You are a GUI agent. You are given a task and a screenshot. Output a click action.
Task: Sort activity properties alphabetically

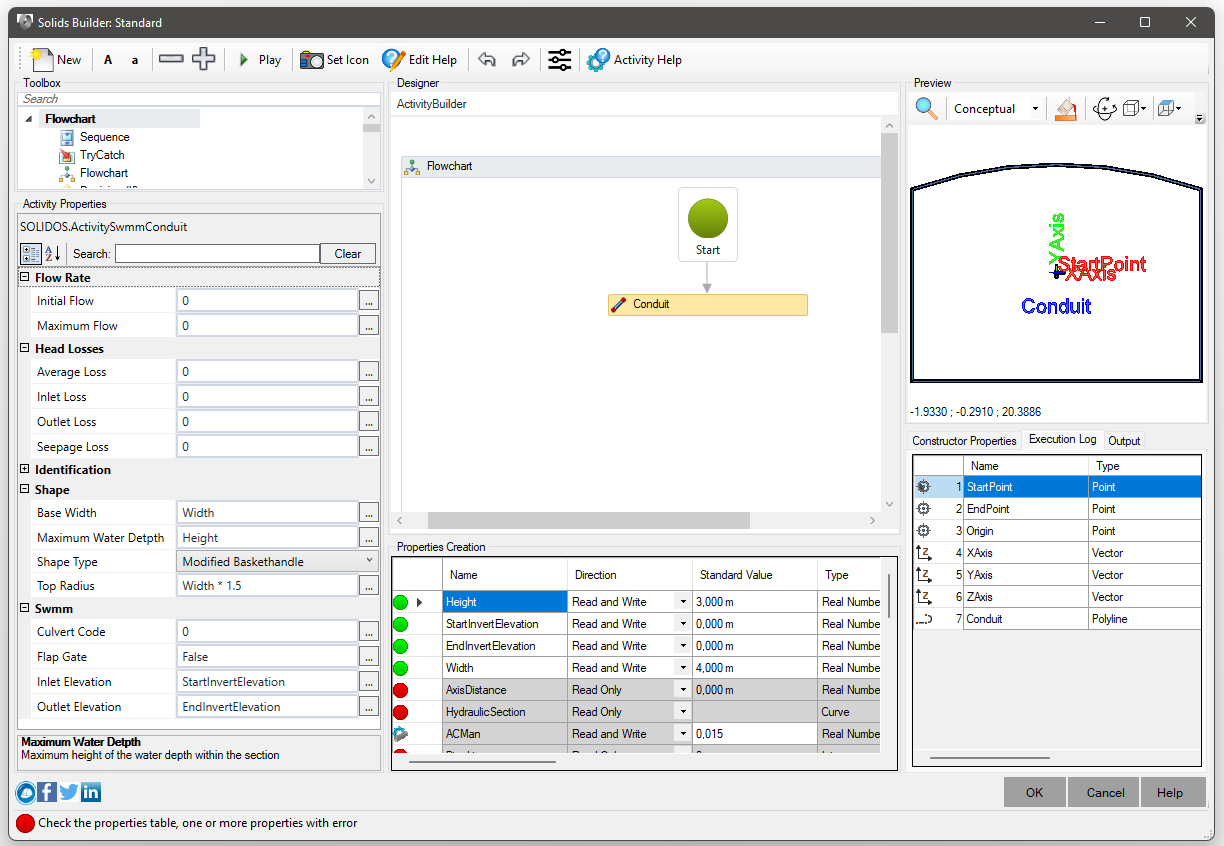[53, 254]
